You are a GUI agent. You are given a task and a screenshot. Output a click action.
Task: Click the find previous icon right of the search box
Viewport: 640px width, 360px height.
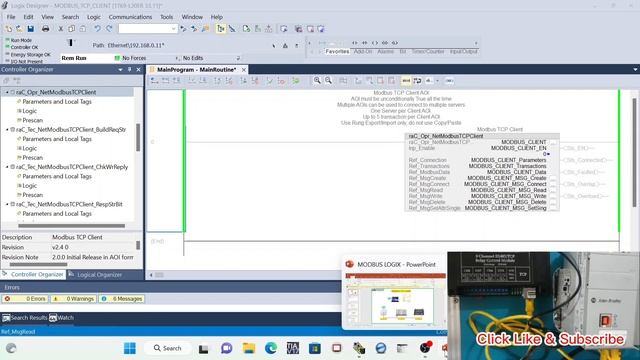(183, 29)
